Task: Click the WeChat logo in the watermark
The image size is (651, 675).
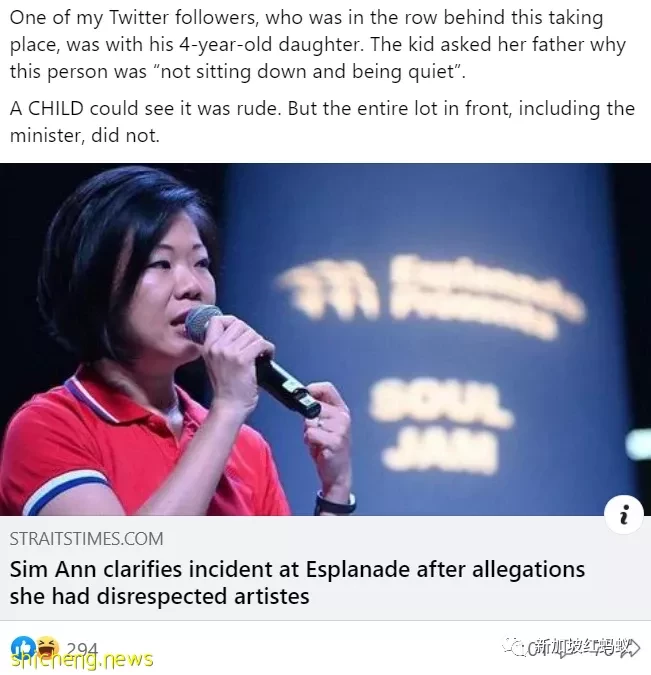Action: coord(515,646)
